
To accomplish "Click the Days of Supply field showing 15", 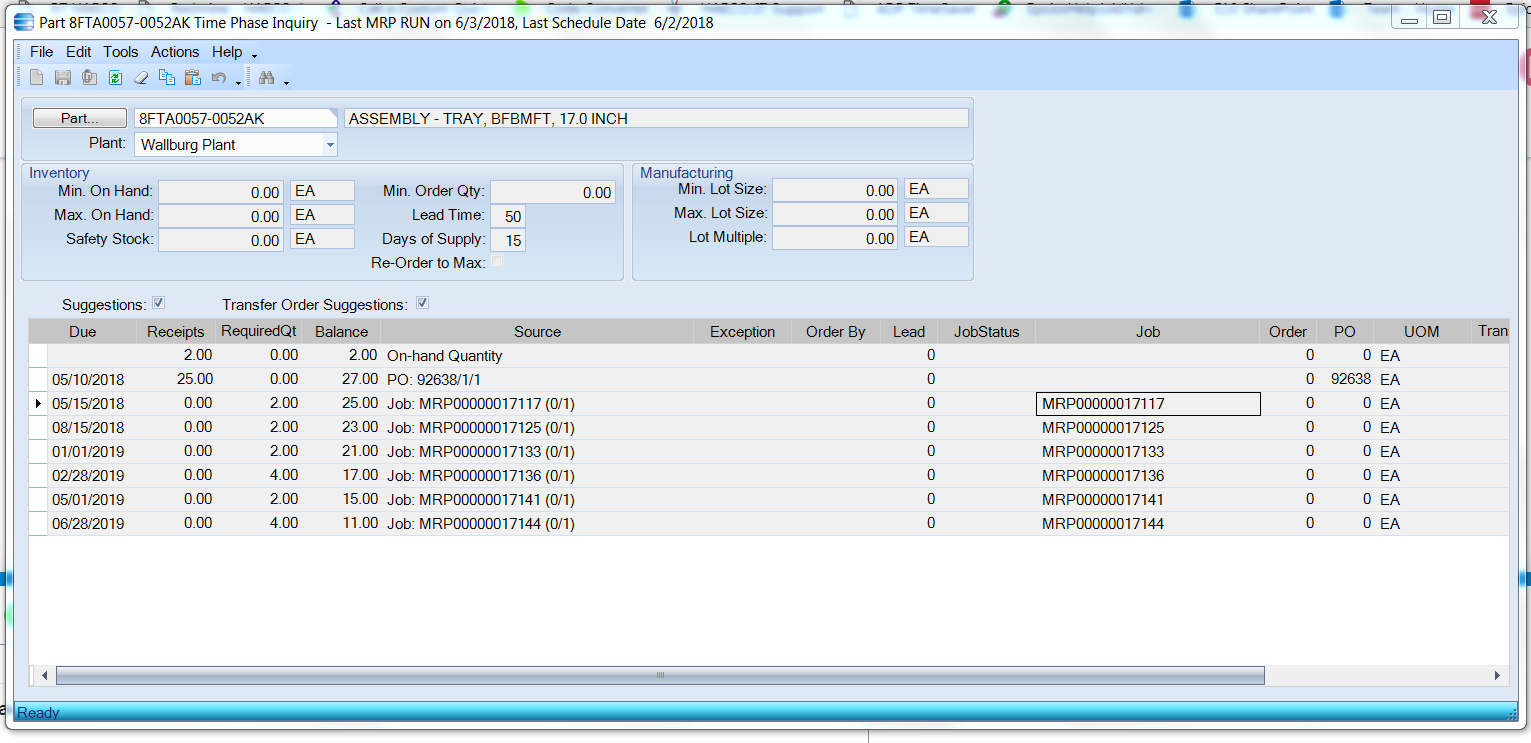I will tap(508, 240).
